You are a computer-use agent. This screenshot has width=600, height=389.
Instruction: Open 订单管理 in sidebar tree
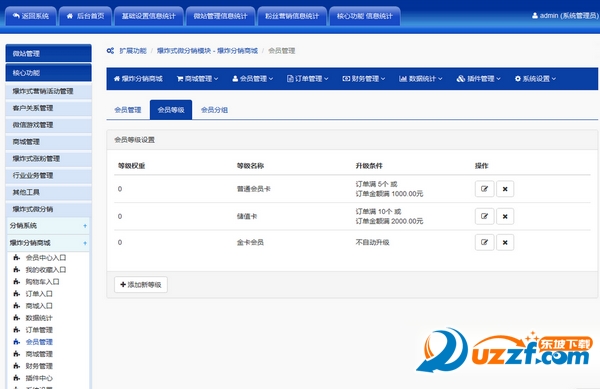(x=39, y=330)
